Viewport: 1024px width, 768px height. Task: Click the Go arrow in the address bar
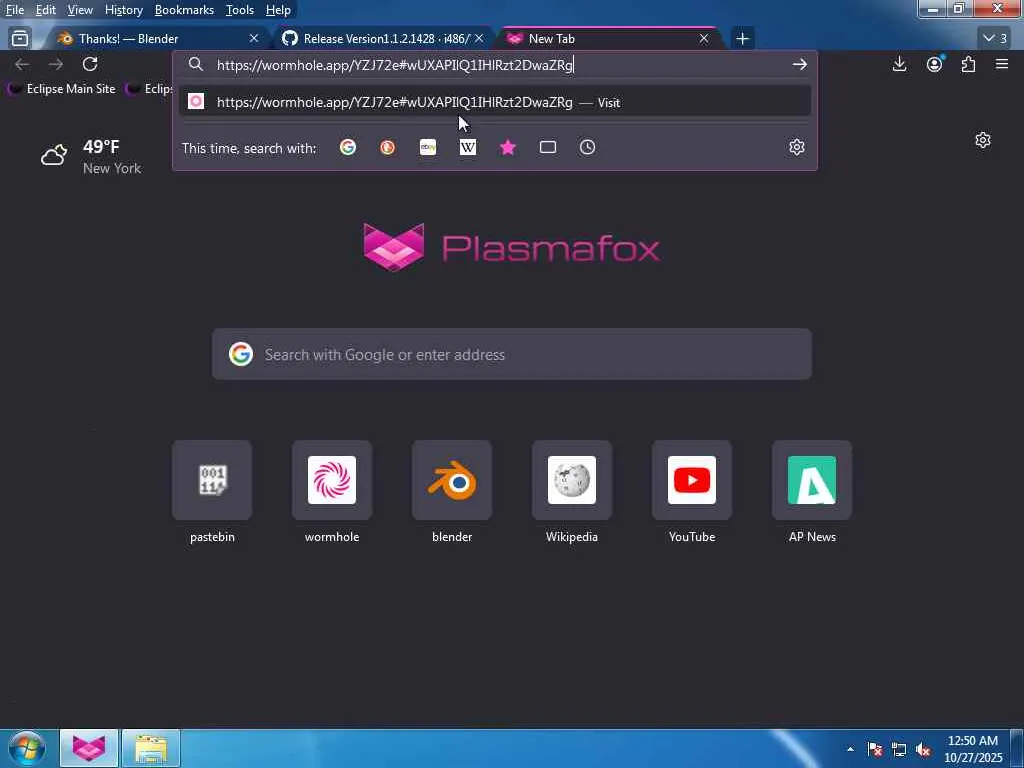[x=799, y=64]
